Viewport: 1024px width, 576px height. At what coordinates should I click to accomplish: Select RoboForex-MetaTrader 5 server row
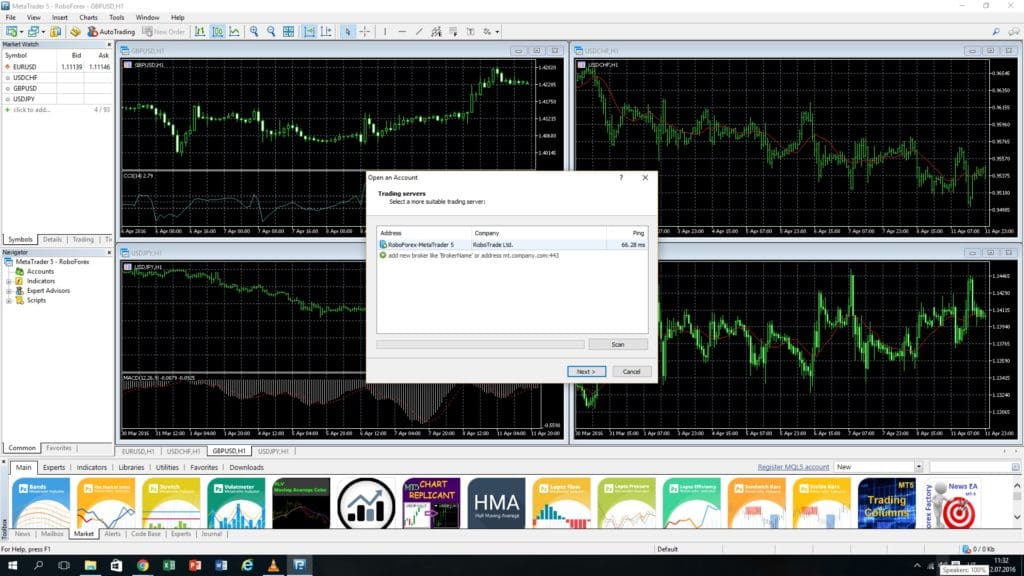point(512,244)
